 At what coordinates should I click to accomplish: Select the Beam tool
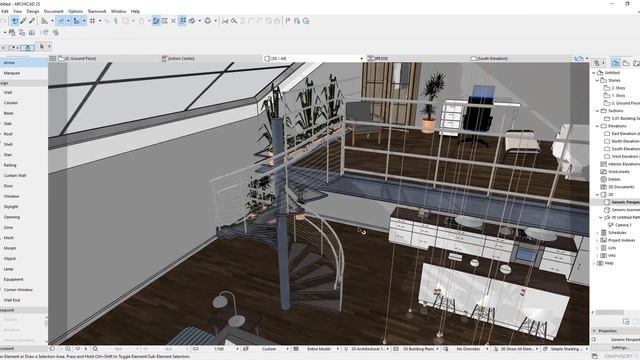click(9, 113)
